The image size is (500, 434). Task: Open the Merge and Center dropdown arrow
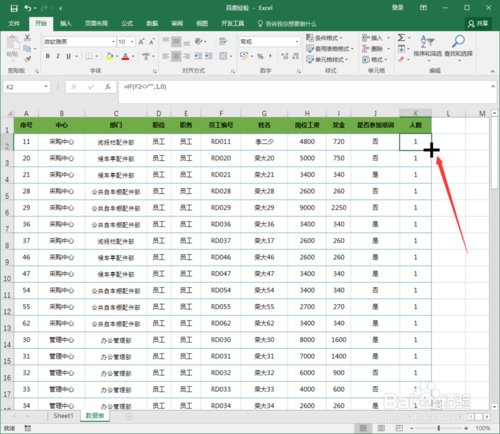tap(231, 56)
